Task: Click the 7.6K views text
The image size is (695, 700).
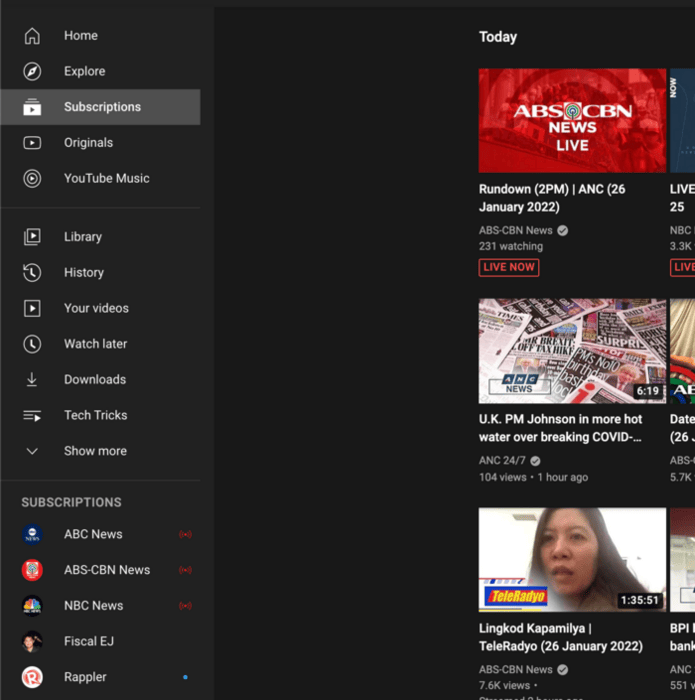Action: point(504,685)
